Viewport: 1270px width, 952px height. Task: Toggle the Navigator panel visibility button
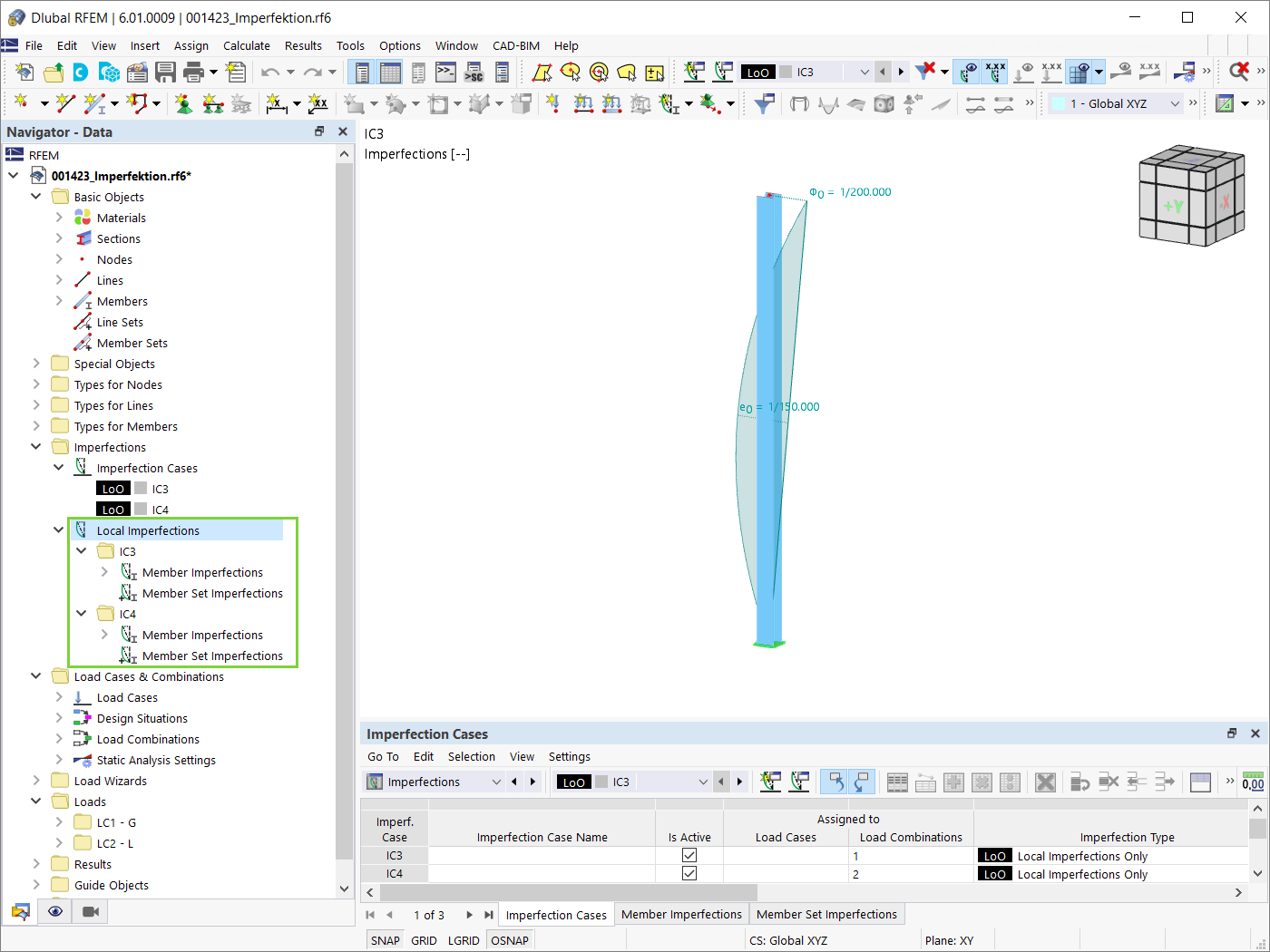[362, 72]
